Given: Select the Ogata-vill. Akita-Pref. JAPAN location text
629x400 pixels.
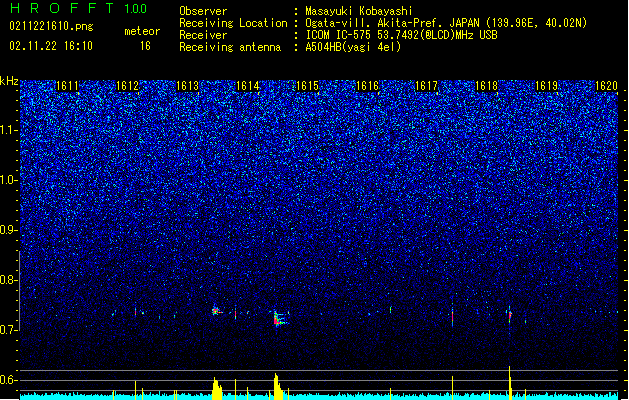Looking at the screenshot, I should [446, 23].
